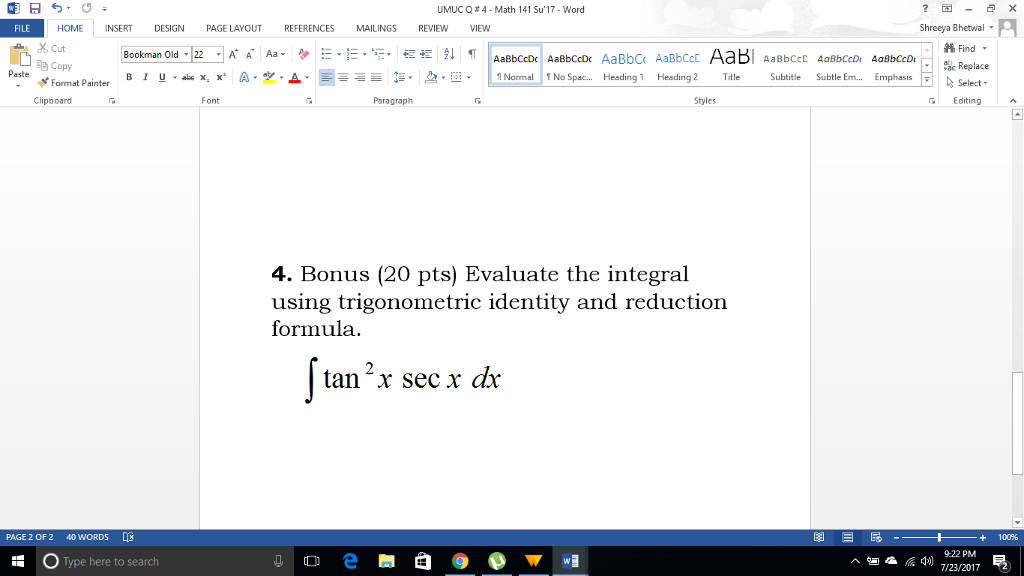Enable center text alignment

341,78
